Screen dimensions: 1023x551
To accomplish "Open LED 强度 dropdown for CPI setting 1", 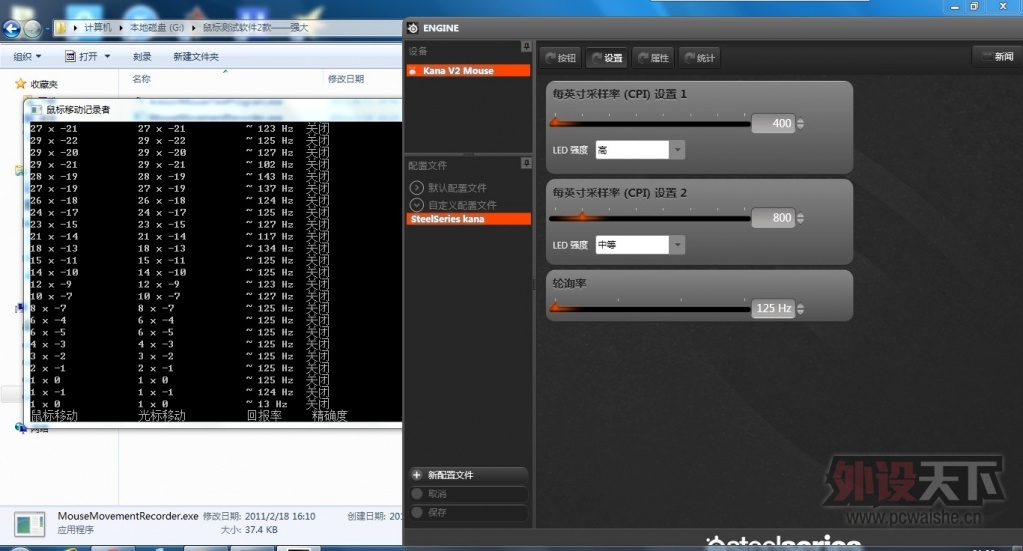I will tap(677, 150).
